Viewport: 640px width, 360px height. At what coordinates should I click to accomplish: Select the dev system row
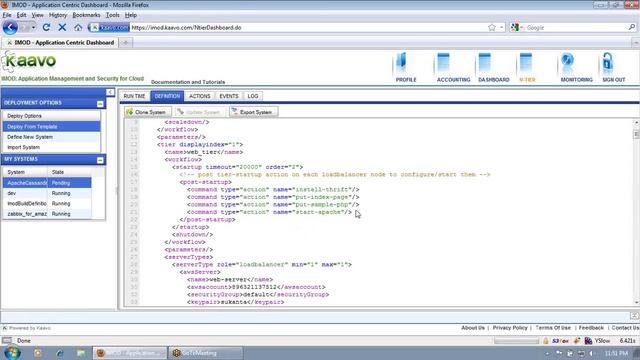point(47,193)
